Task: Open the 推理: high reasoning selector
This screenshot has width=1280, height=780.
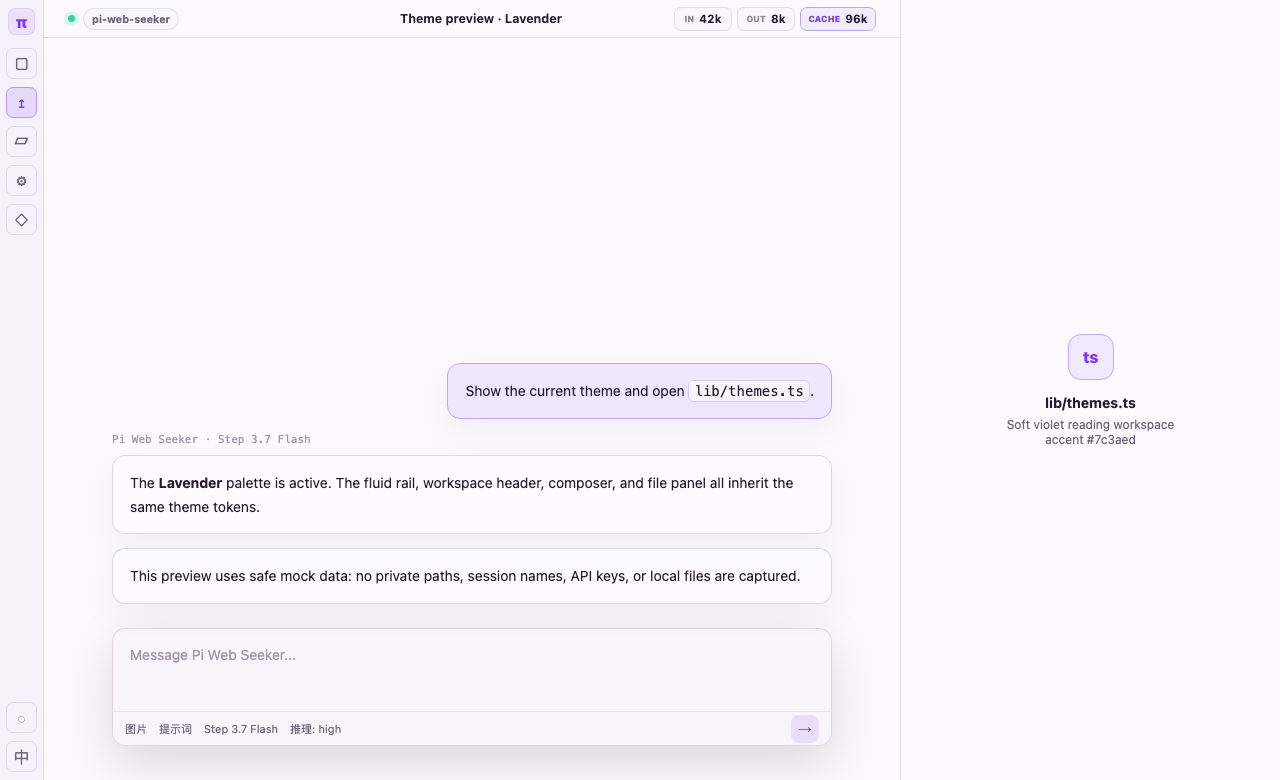Action: click(x=316, y=729)
